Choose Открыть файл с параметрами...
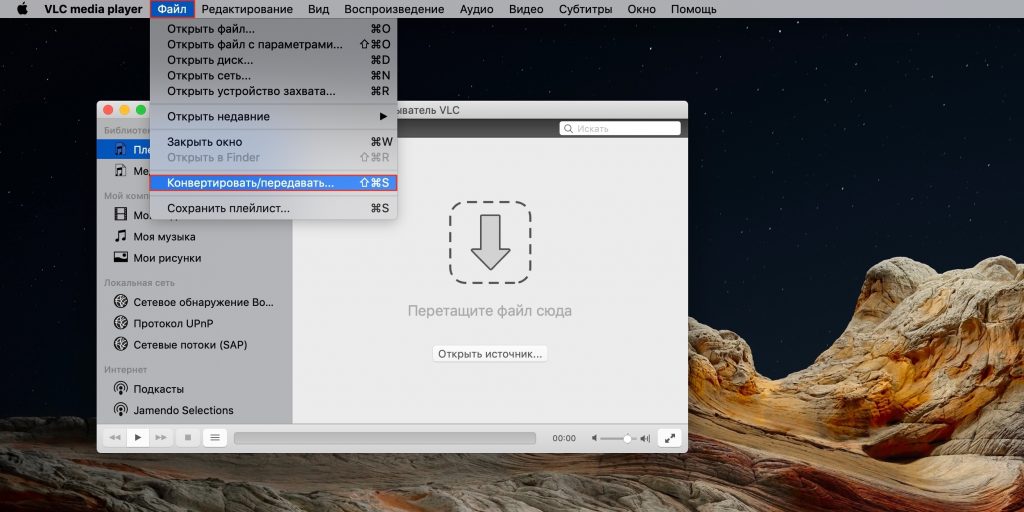Screen dimensions: 1024x512 274,44
